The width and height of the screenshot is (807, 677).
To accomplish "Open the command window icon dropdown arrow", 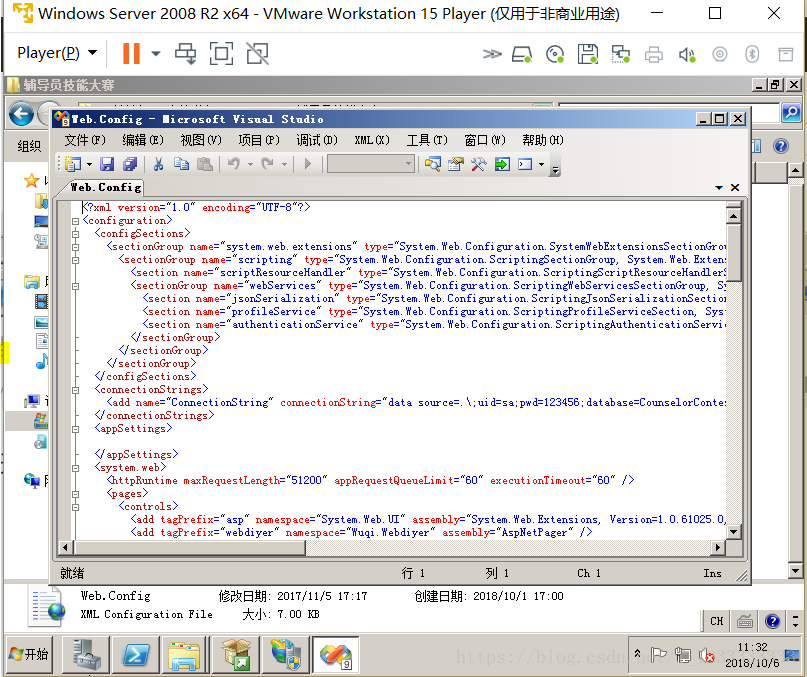I will click(541, 165).
